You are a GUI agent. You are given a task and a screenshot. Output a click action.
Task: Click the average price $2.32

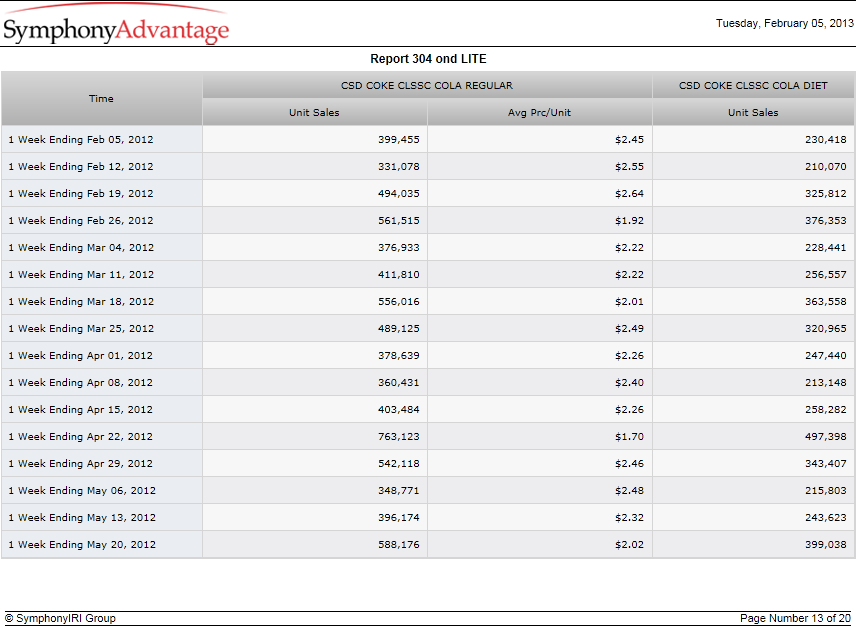629,518
